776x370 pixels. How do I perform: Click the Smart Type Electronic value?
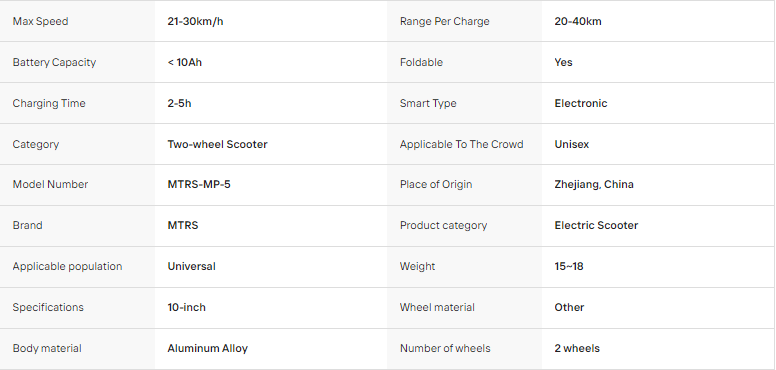coord(581,103)
